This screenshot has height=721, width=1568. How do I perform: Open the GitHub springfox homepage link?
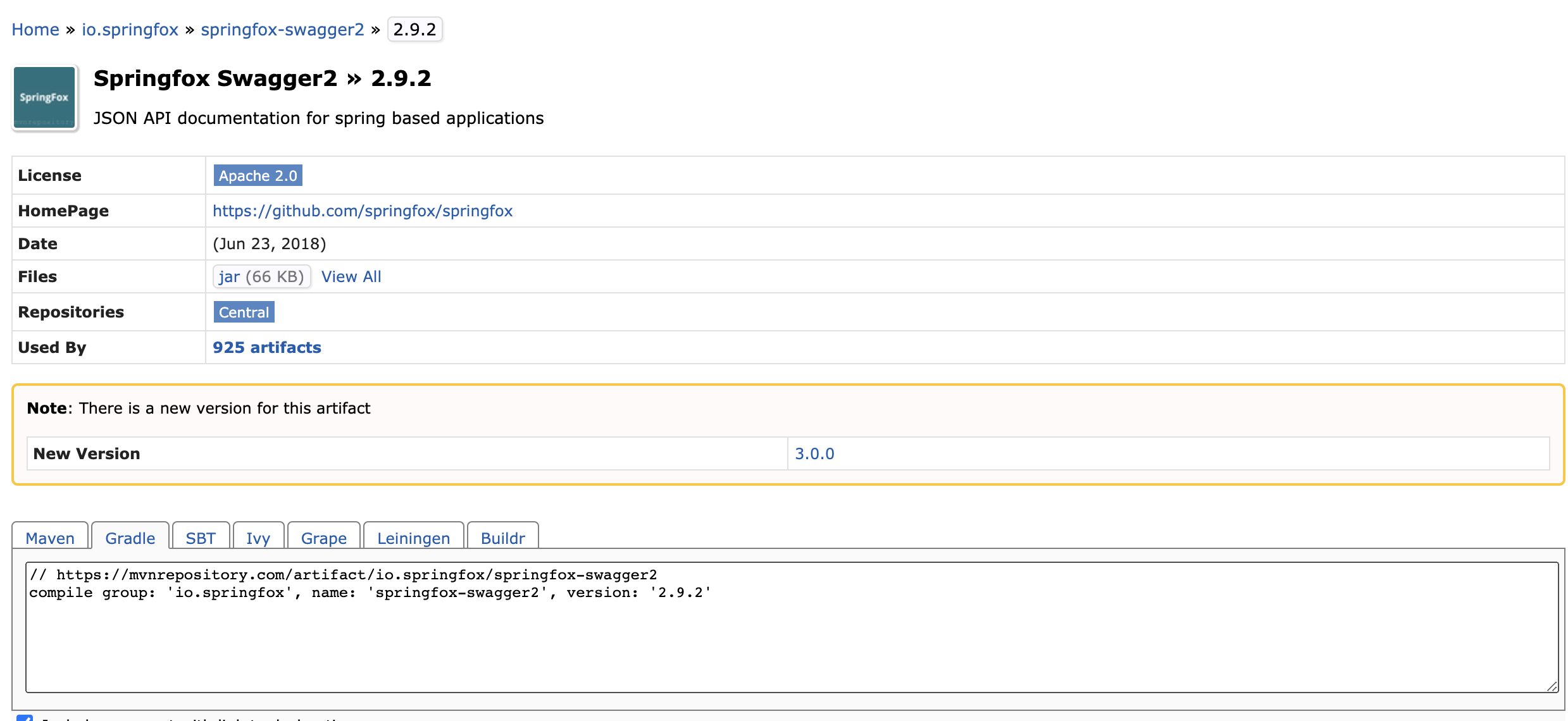(363, 211)
